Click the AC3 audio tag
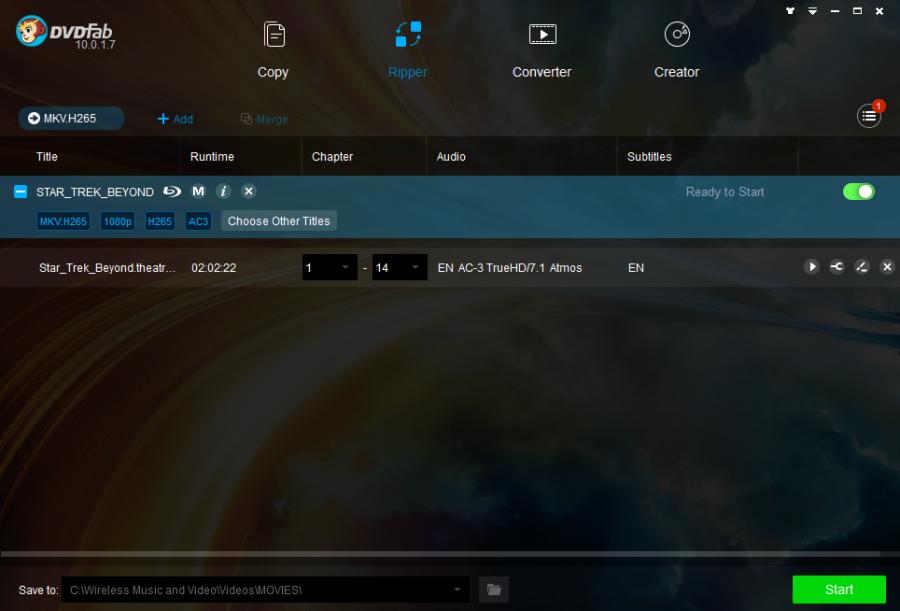 click(198, 221)
